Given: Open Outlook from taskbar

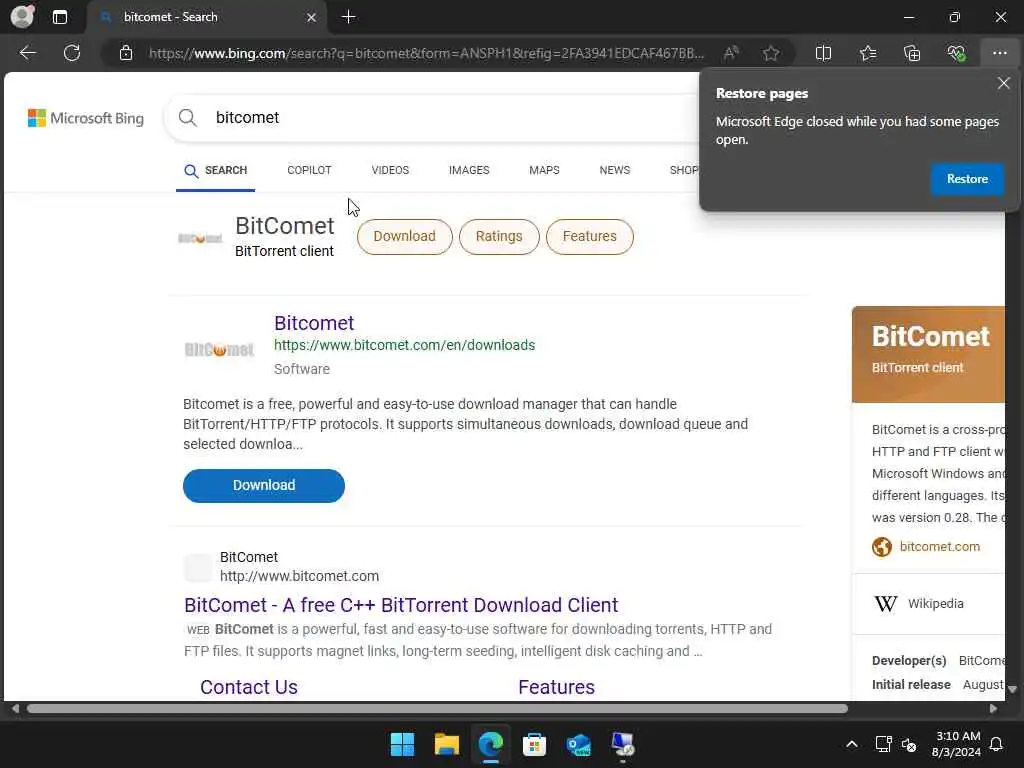Looking at the screenshot, I should click(579, 744).
